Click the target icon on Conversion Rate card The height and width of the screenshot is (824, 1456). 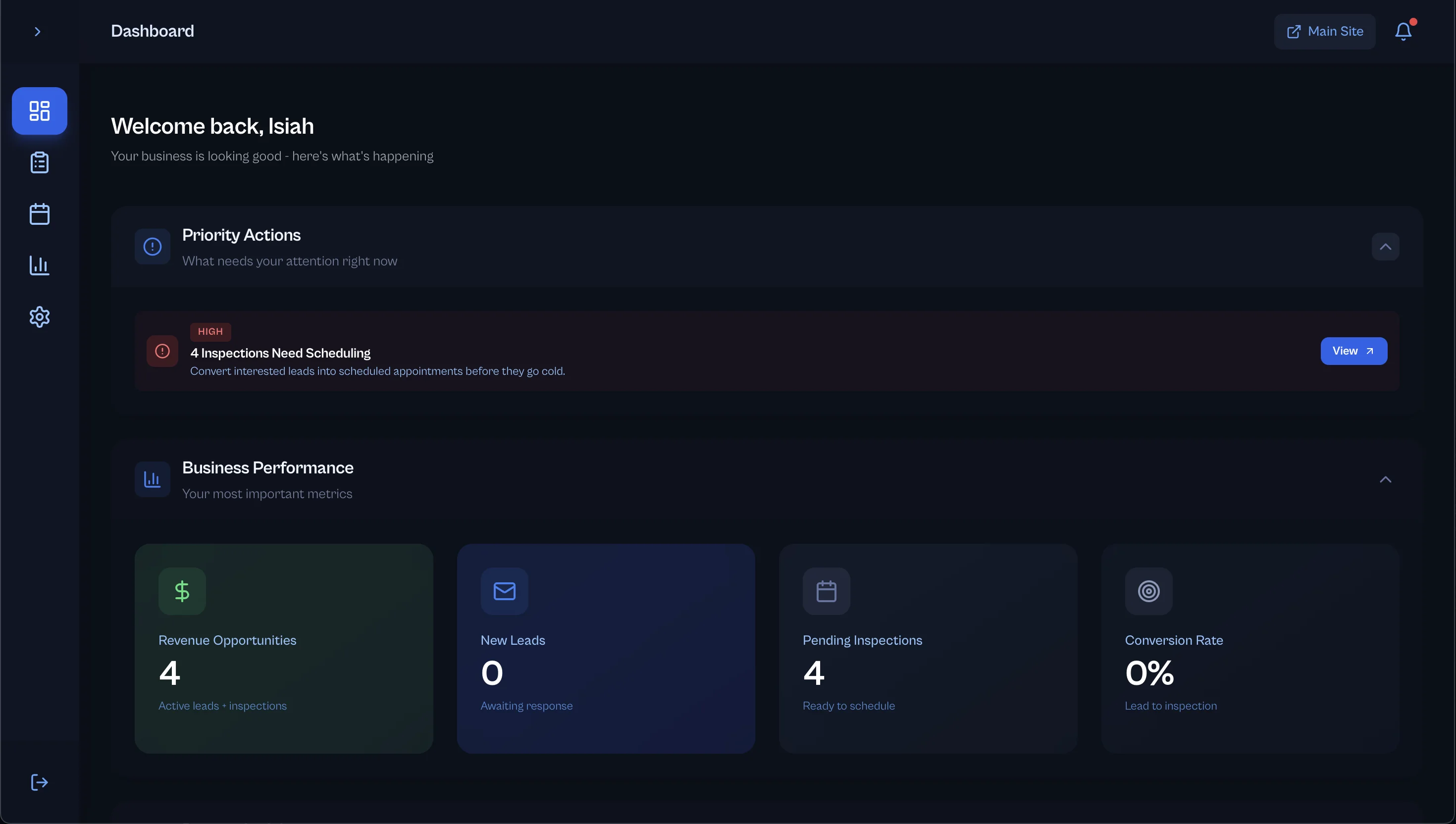pyautogui.click(x=1148, y=590)
